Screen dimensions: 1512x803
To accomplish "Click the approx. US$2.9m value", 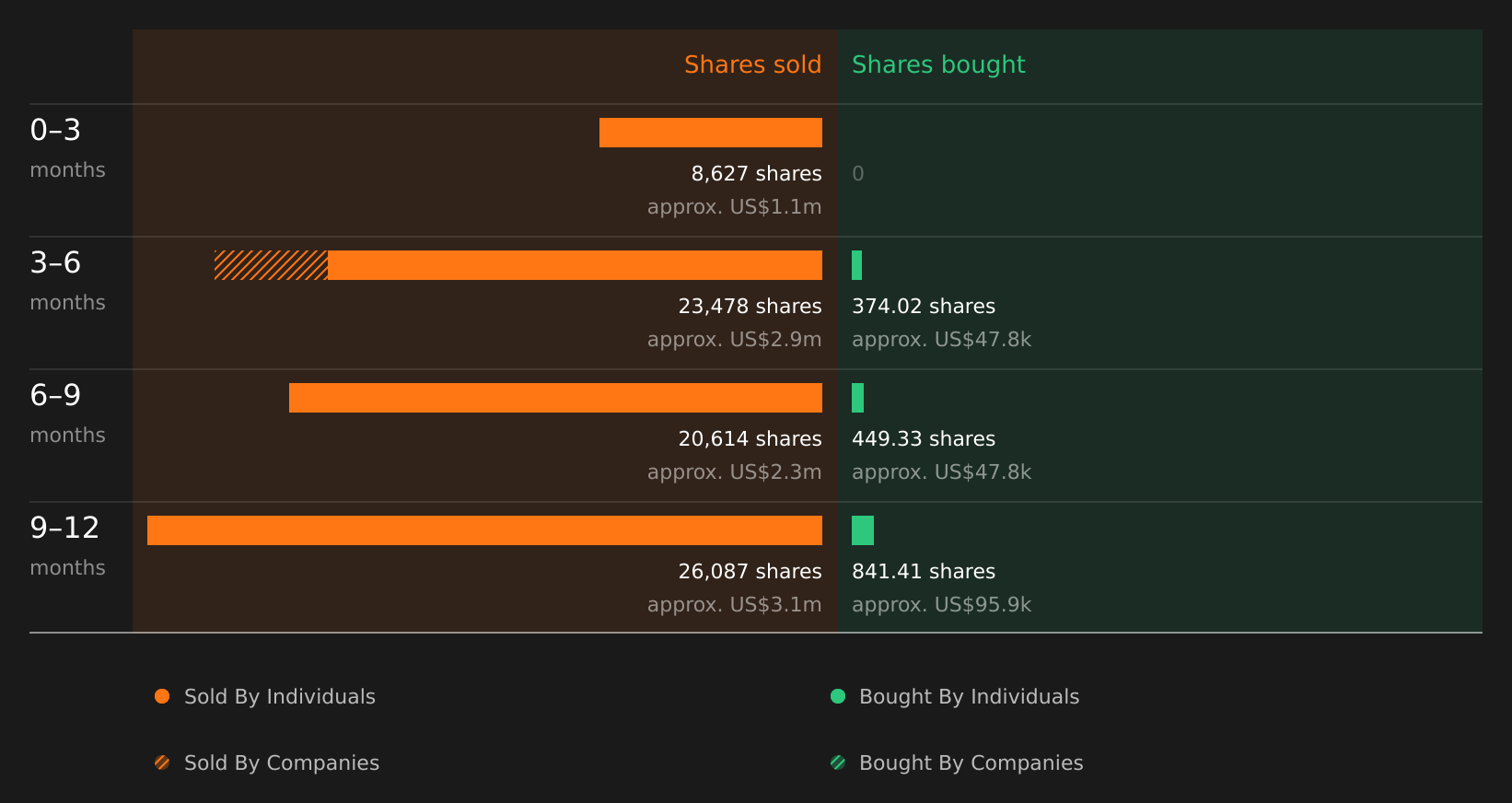I will [734, 340].
